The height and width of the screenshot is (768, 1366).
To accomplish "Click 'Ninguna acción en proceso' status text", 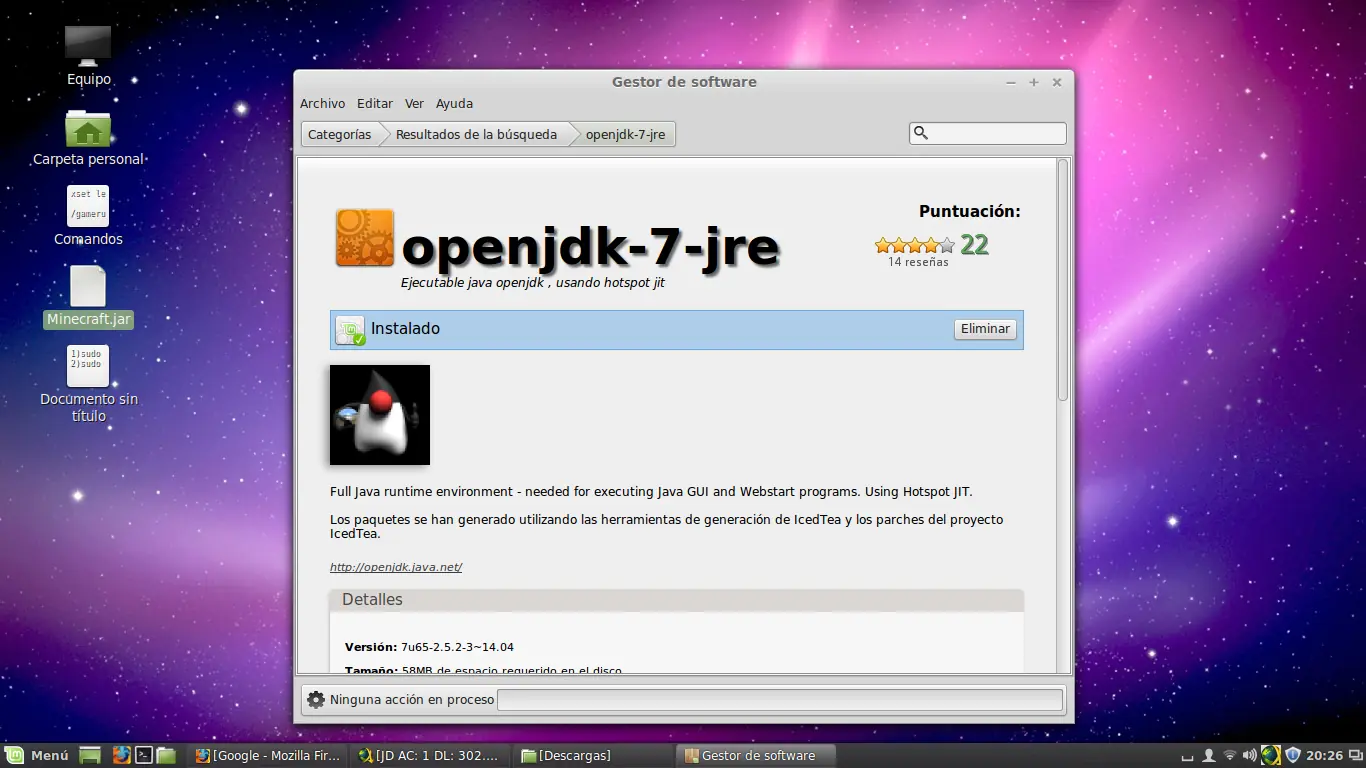I will click(412, 699).
